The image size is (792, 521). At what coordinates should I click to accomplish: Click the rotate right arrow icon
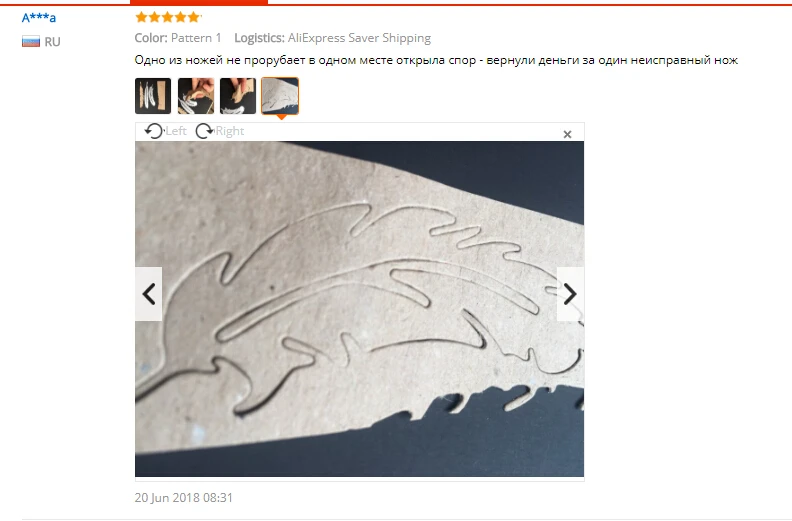tap(204, 131)
